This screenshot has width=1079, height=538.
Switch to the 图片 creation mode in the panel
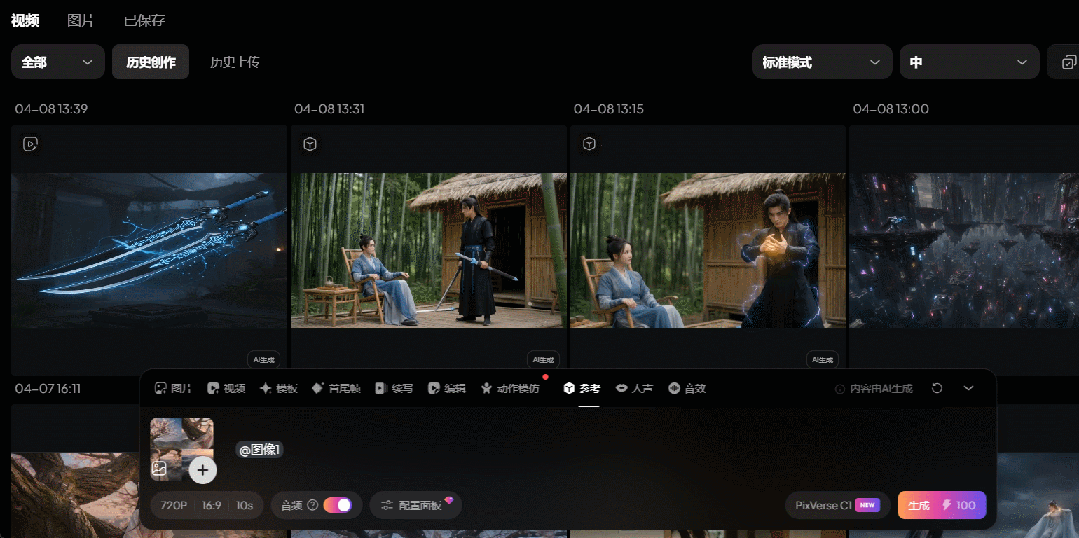[x=173, y=389]
